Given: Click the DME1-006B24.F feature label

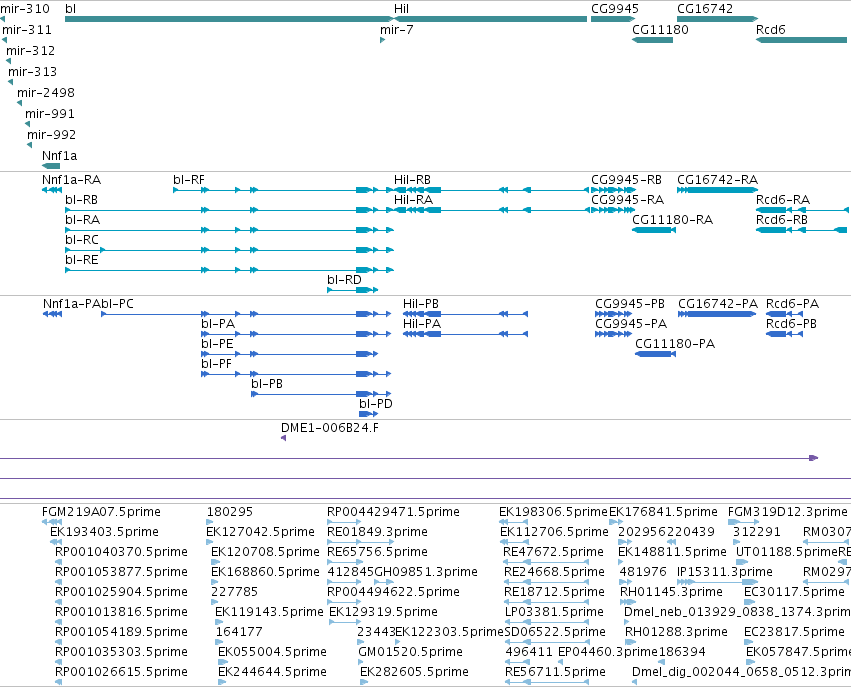Looking at the screenshot, I should [330, 428].
